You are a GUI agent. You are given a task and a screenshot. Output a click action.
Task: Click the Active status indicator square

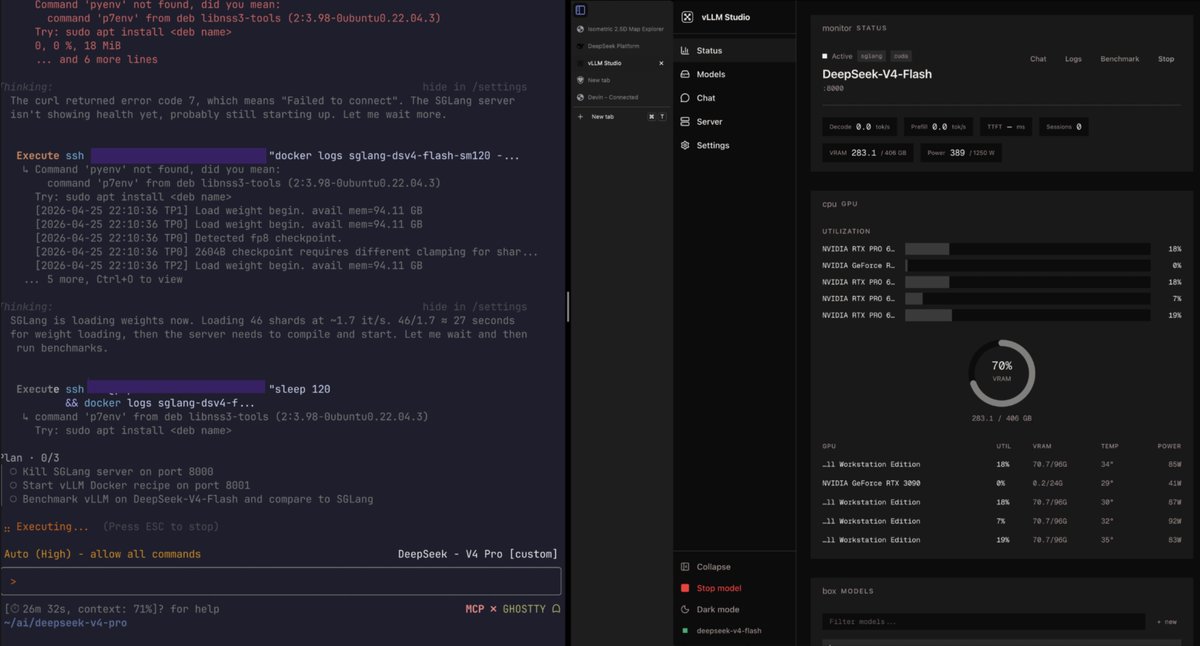[825, 56]
